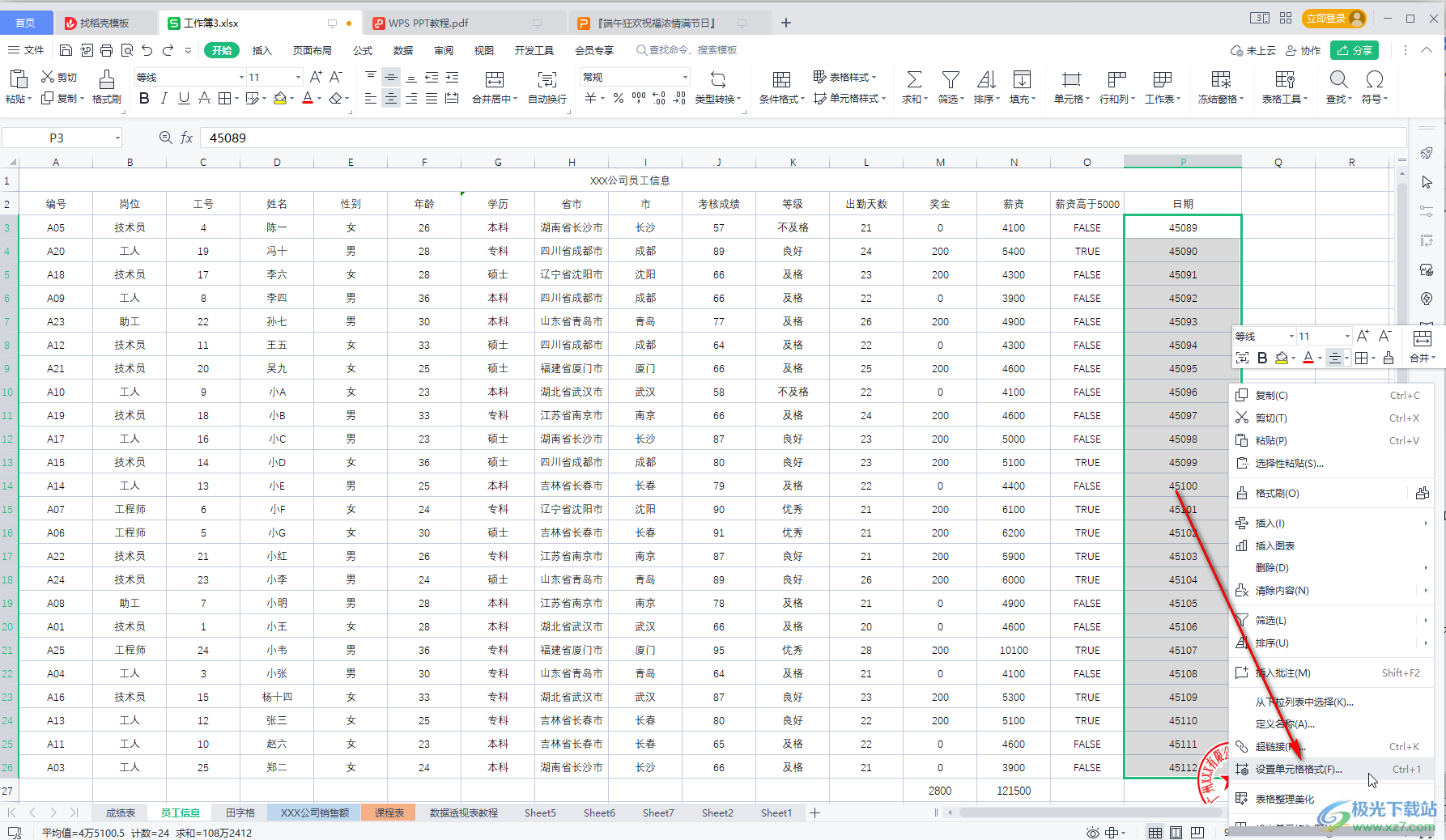Click the Save icon in quick toolbar
The image size is (1446, 840).
pyautogui.click(x=66, y=50)
